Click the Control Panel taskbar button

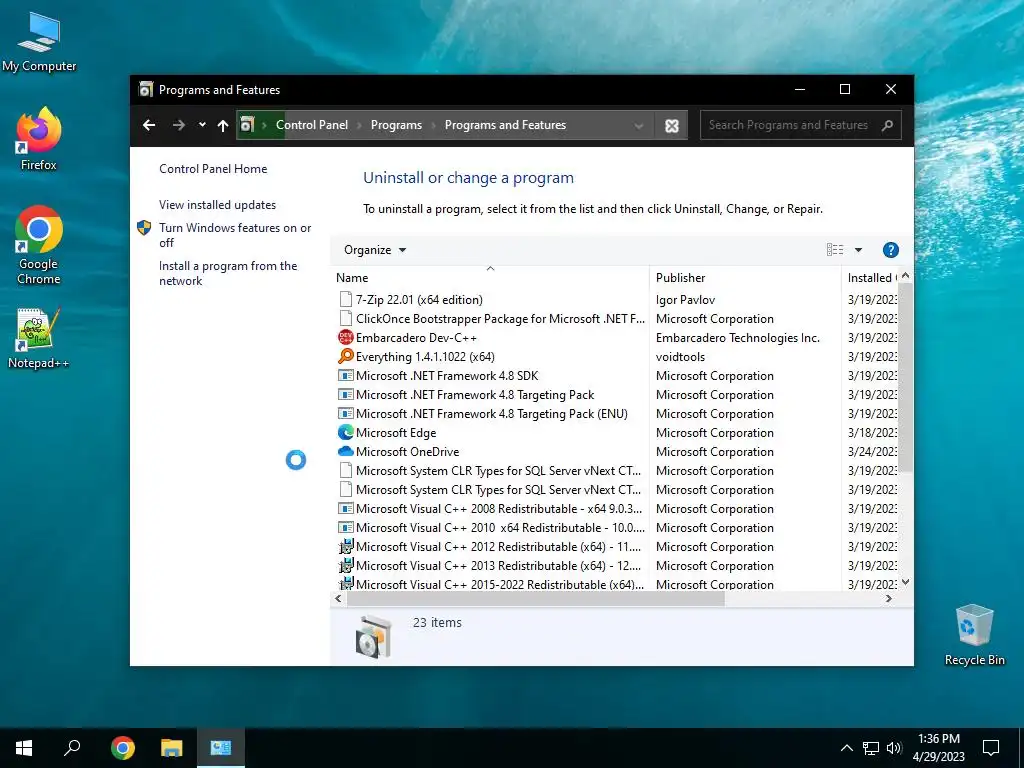pos(221,748)
